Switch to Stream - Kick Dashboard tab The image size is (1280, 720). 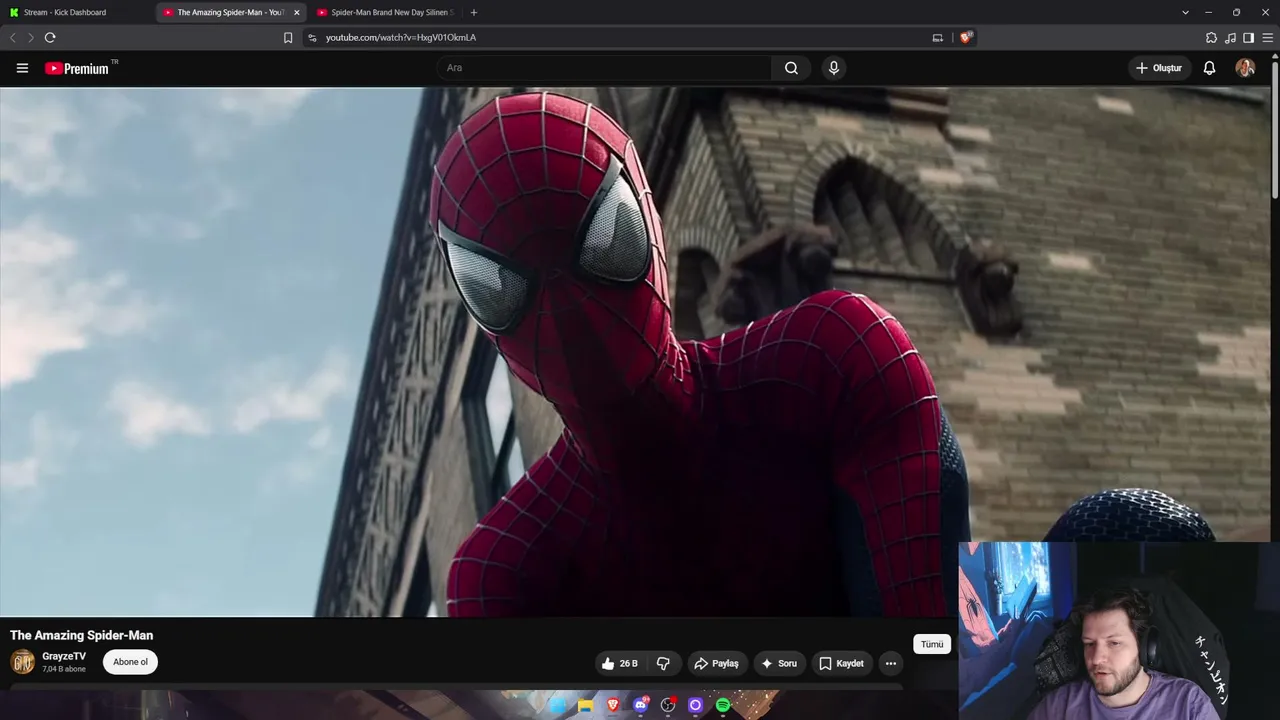click(x=77, y=12)
